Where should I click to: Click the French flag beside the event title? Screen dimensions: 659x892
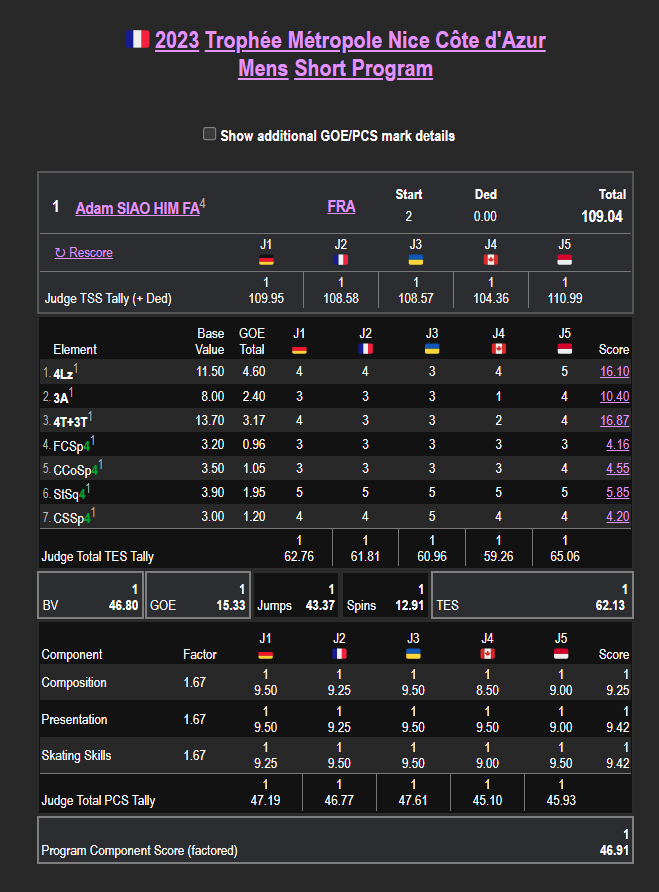[x=137, y=40]
